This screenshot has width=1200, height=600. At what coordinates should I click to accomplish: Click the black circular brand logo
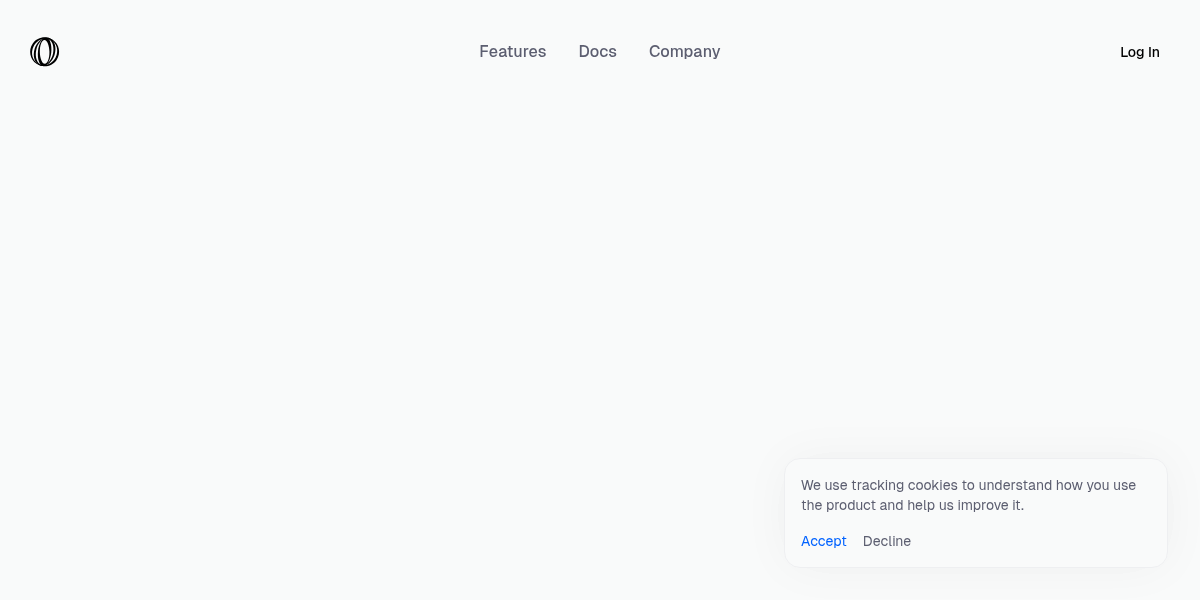[x=44, y=52]
